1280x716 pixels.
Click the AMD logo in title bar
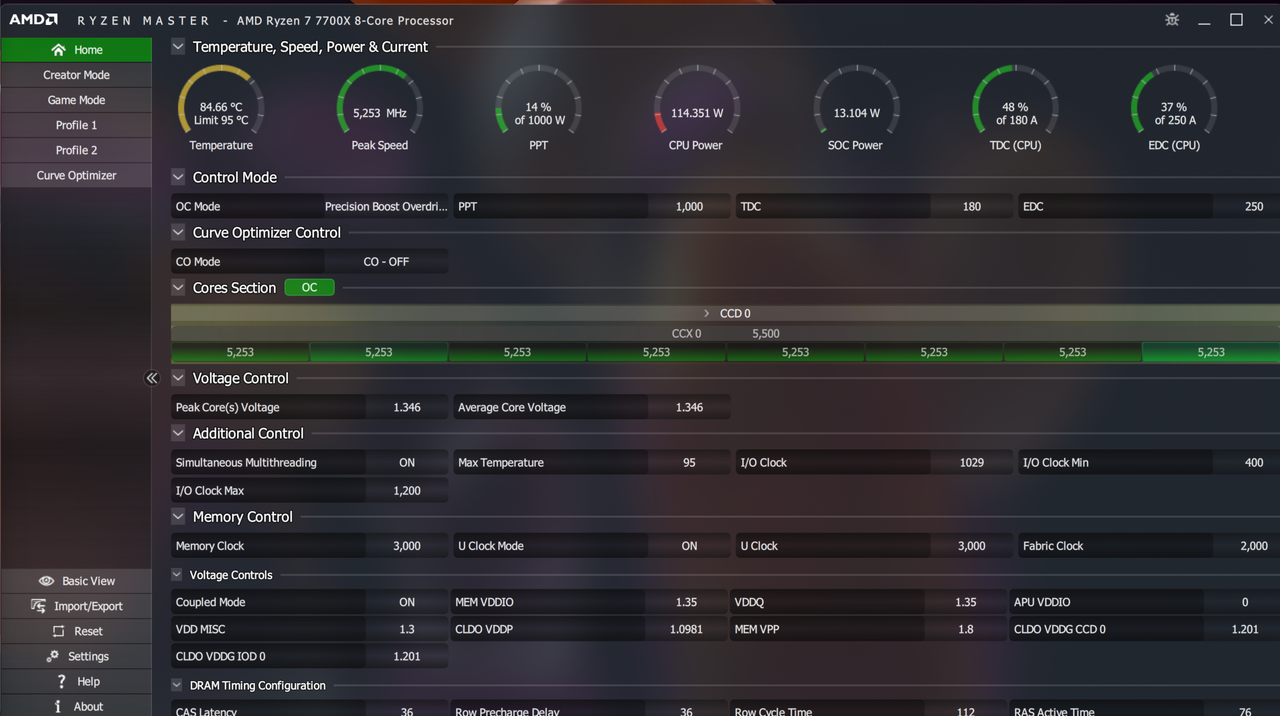coord(34,20)
